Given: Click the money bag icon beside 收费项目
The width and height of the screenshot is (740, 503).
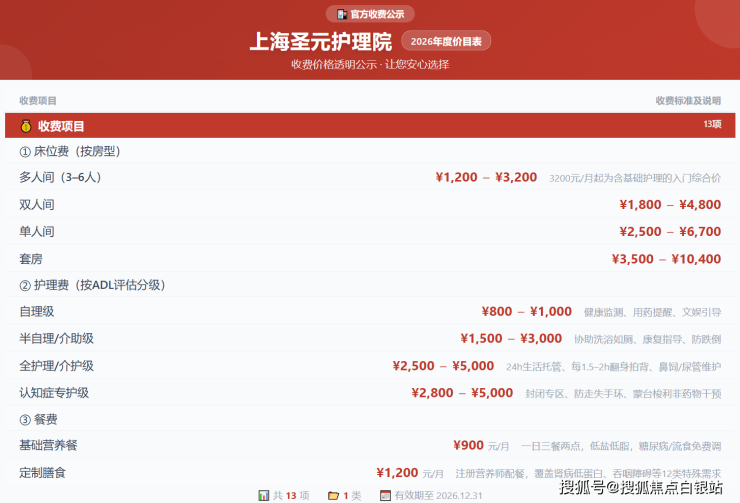Looking at the screenshot, I should pyautogui.click(x=26, y=126).
